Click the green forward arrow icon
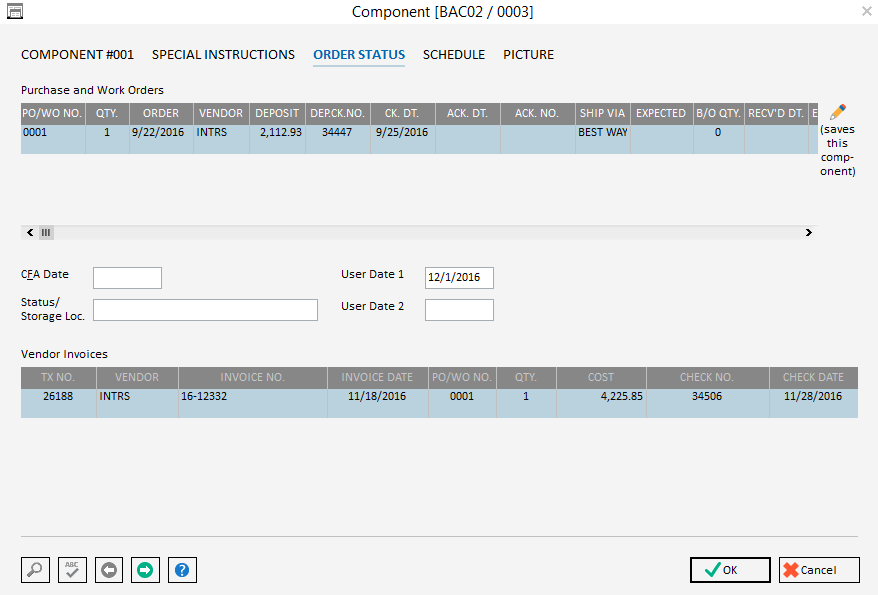This screenshot has height=595, width=878. click(145, 569)
